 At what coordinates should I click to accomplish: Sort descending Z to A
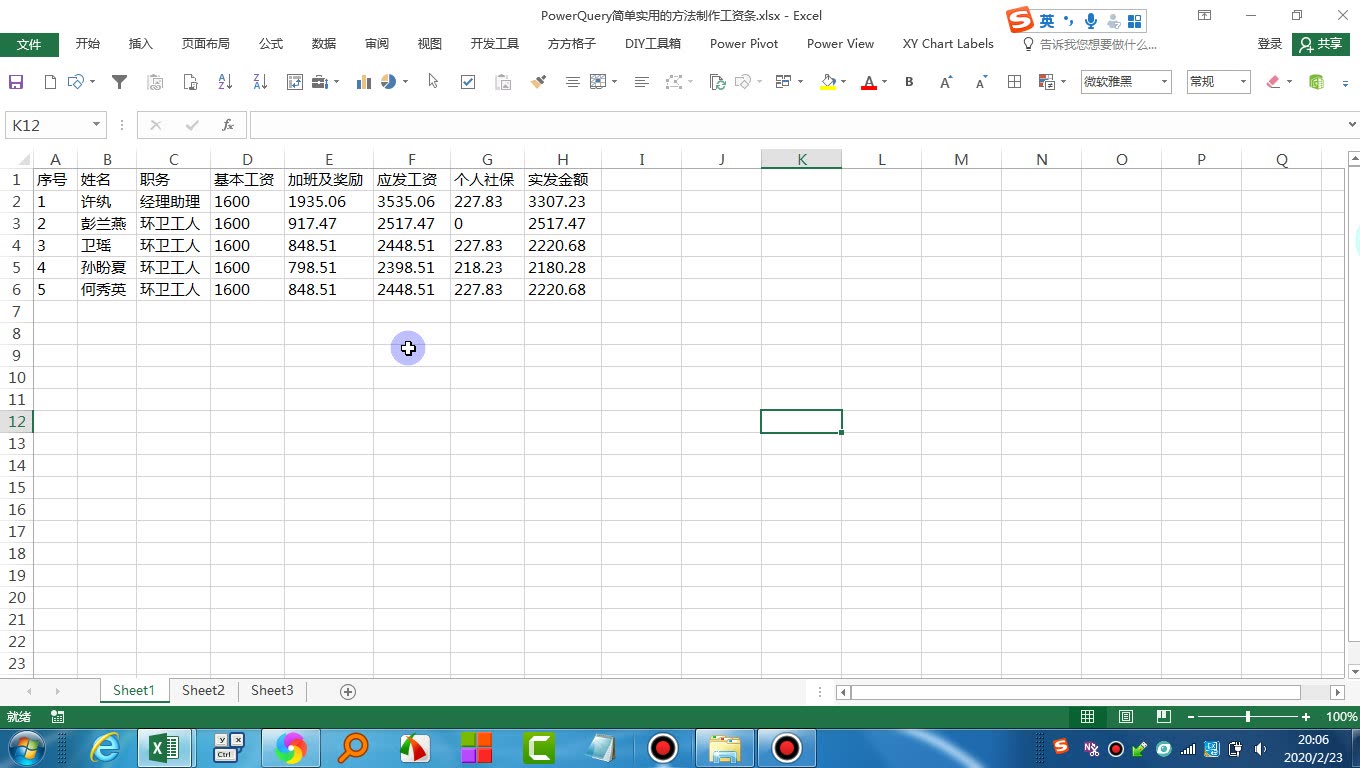click(260, 82)
